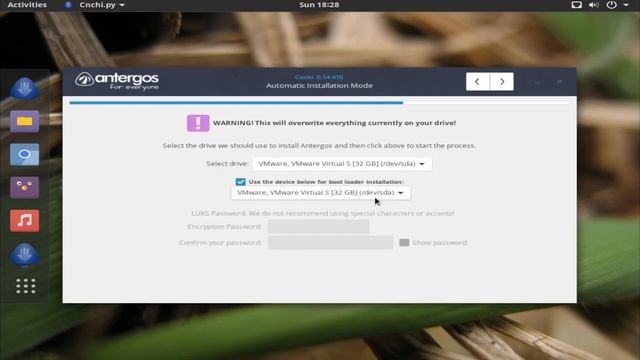
Task: Click the network status icon in top bar
Action: coord(576,5)
